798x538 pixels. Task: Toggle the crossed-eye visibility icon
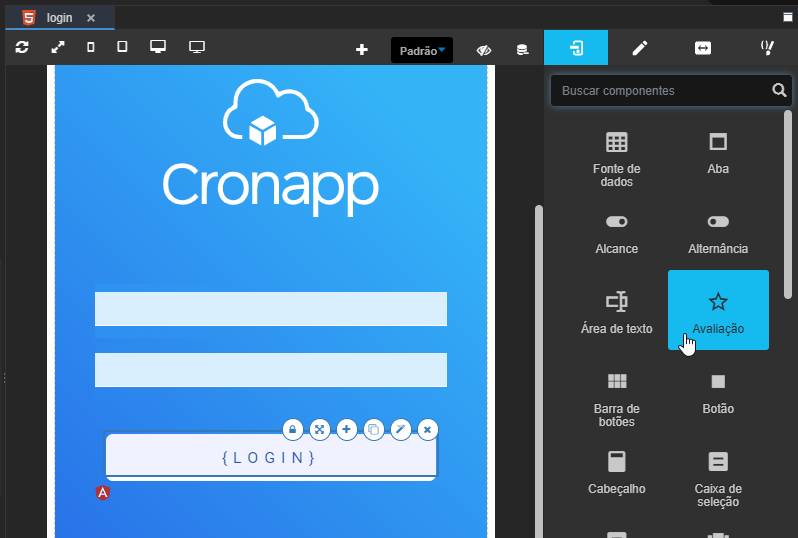483,50
